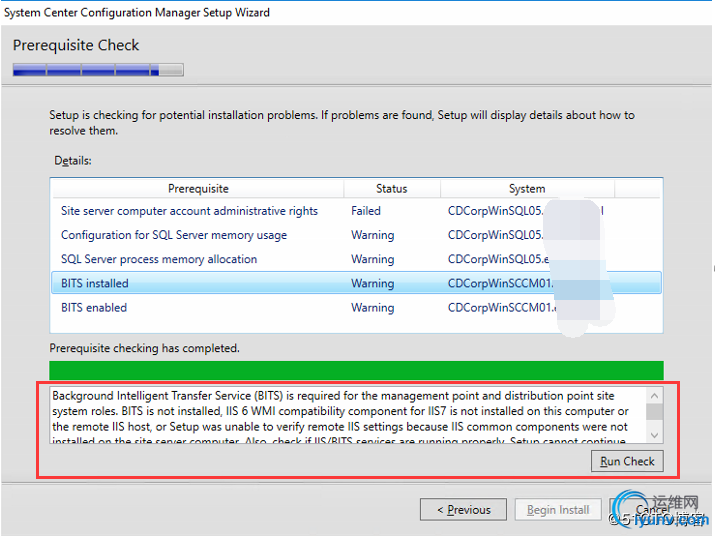Sort by the Prerequisite column header
The image size is (715, 536).
click(x=198, y=188)
